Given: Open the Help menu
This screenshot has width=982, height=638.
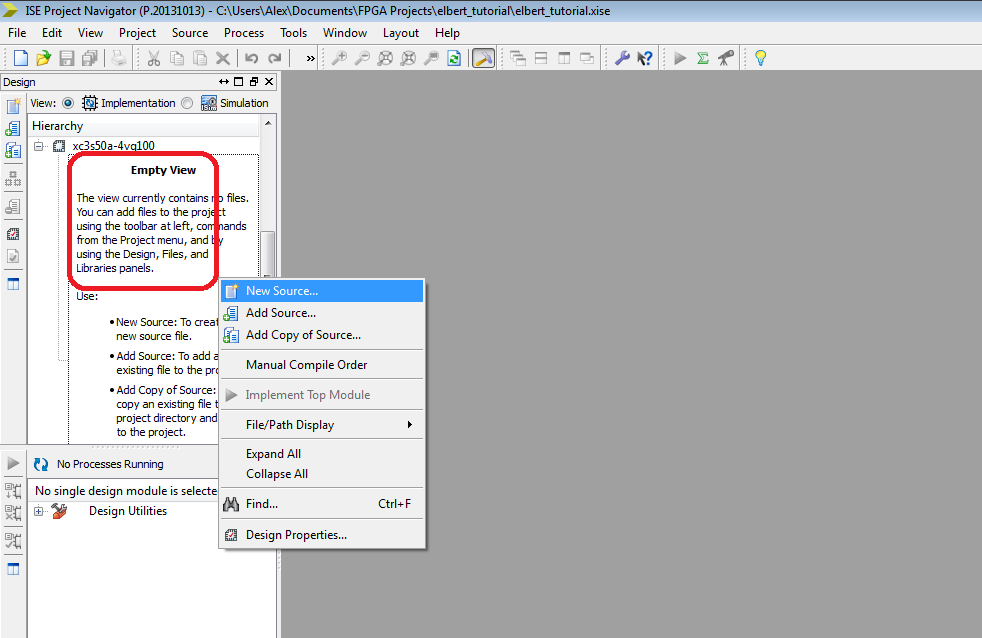Looking at the screenshot, I should pyautogui.click(x=447, y=33).
